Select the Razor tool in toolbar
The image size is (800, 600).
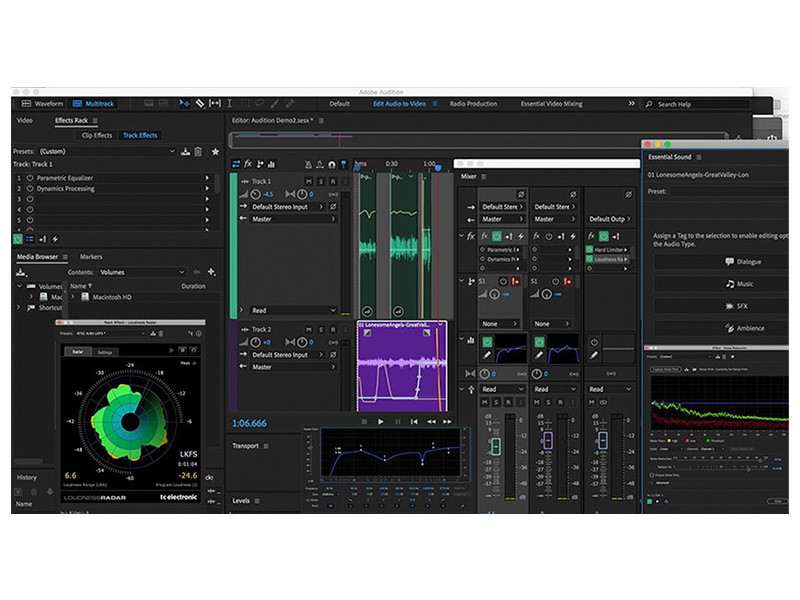pos(200,104)
